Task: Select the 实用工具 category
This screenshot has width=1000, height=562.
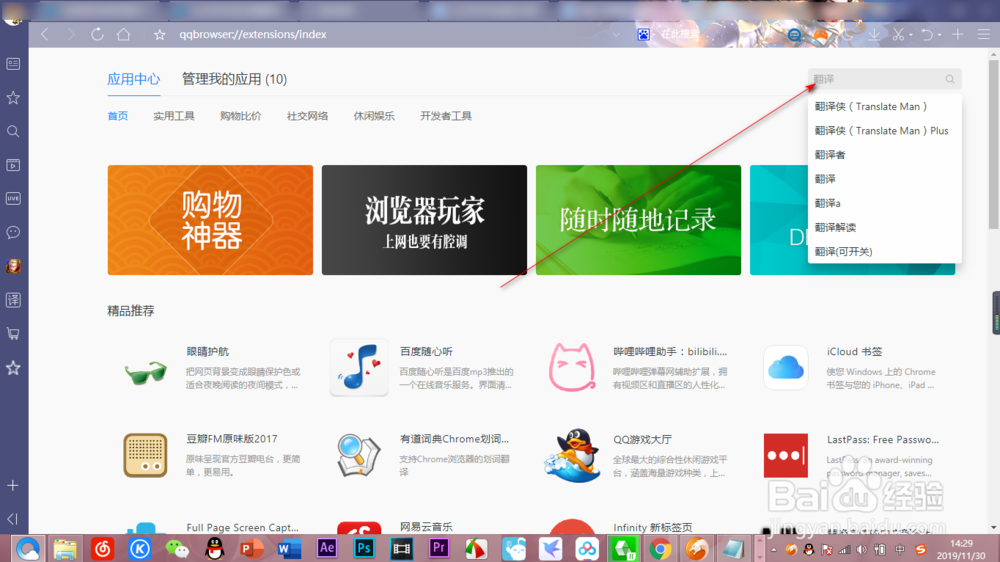Action: 173,116
